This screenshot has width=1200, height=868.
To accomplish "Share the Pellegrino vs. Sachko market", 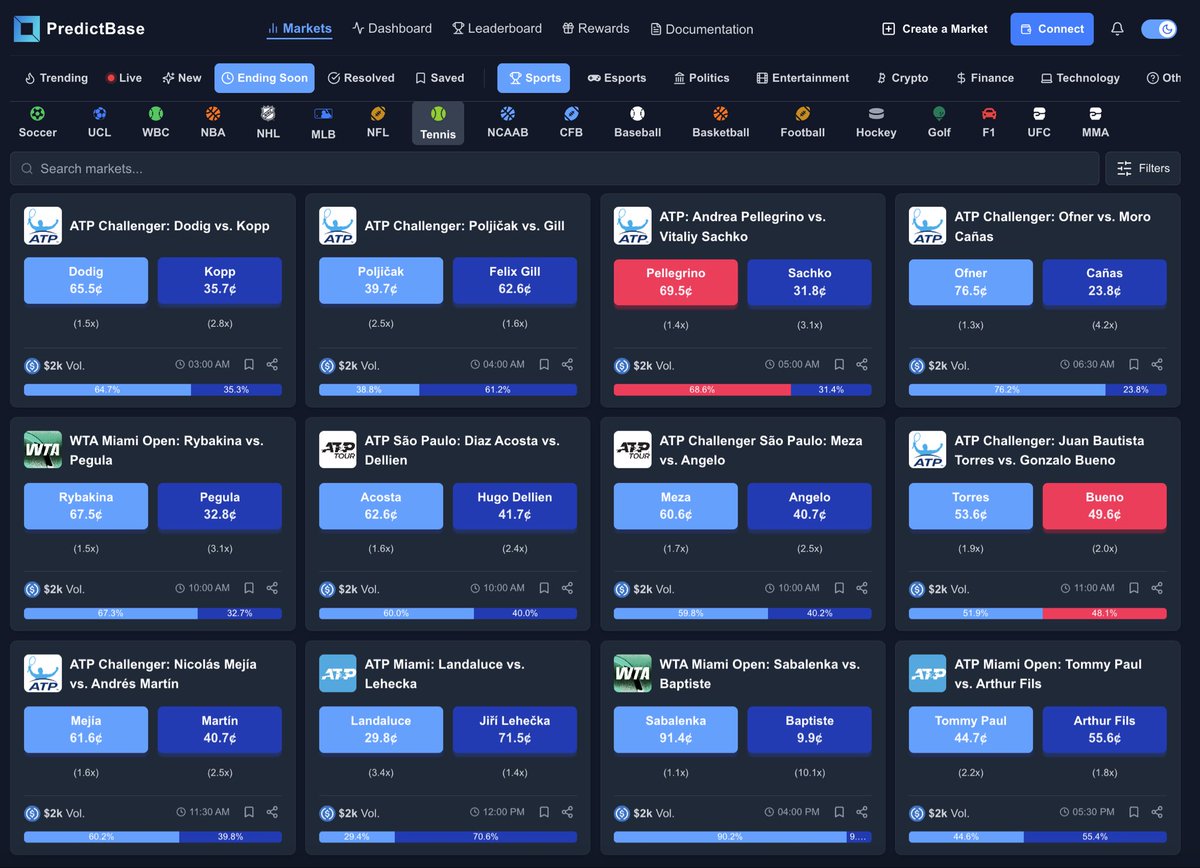I will pyautogui.click(x=862, y=365).
